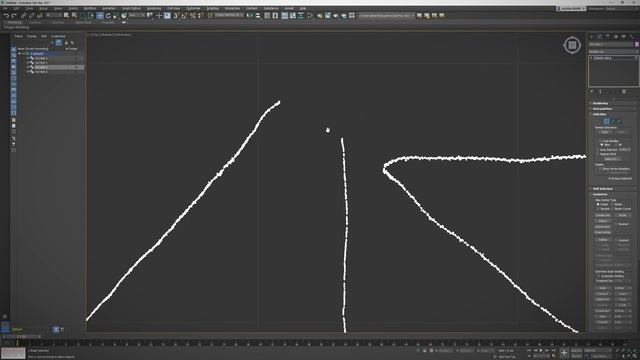Open the Render Setup icon
The height and width of the screenshot is (360, 640).
tap(320, 16)
